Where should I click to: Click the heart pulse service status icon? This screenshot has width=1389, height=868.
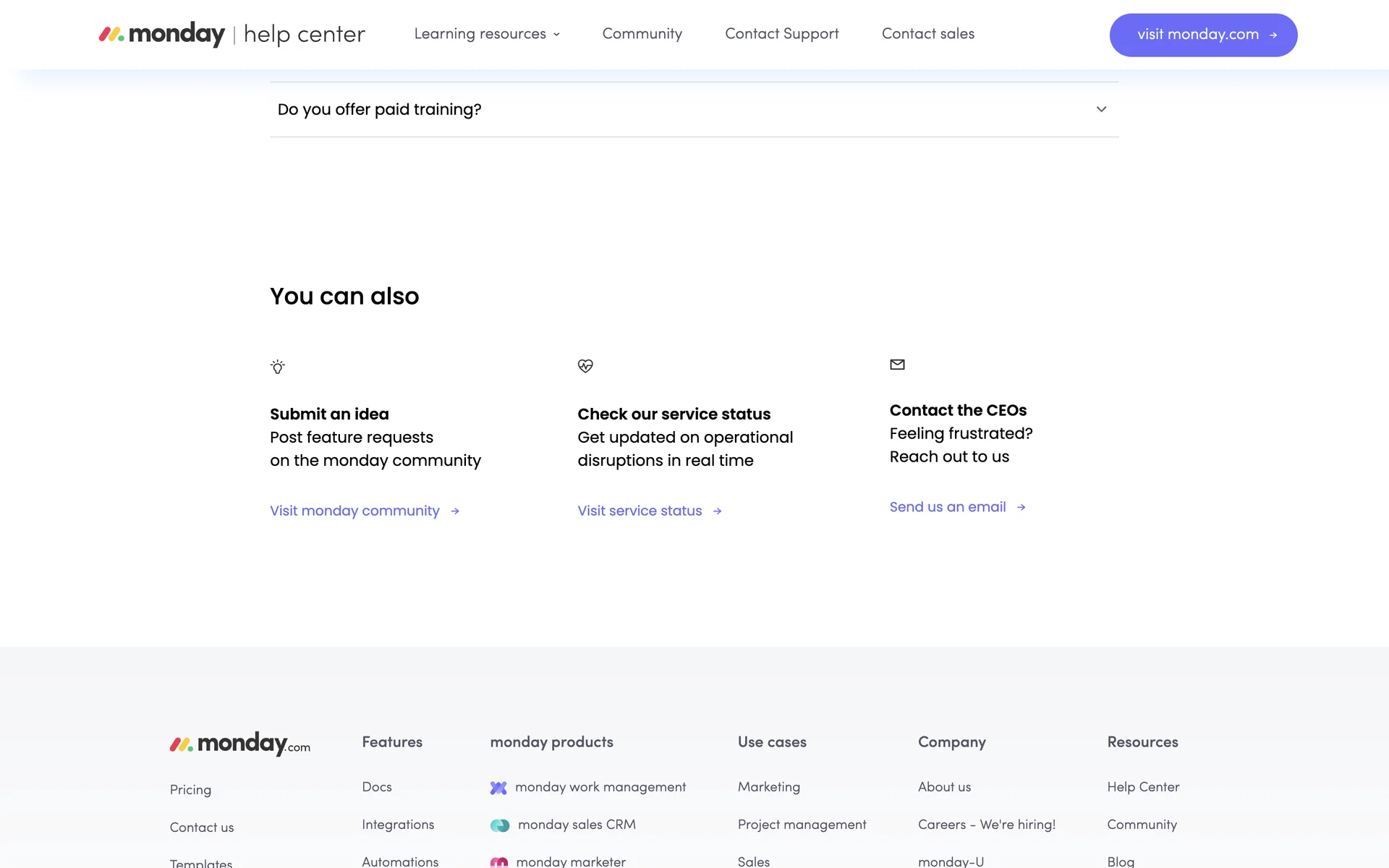point(585,366)
